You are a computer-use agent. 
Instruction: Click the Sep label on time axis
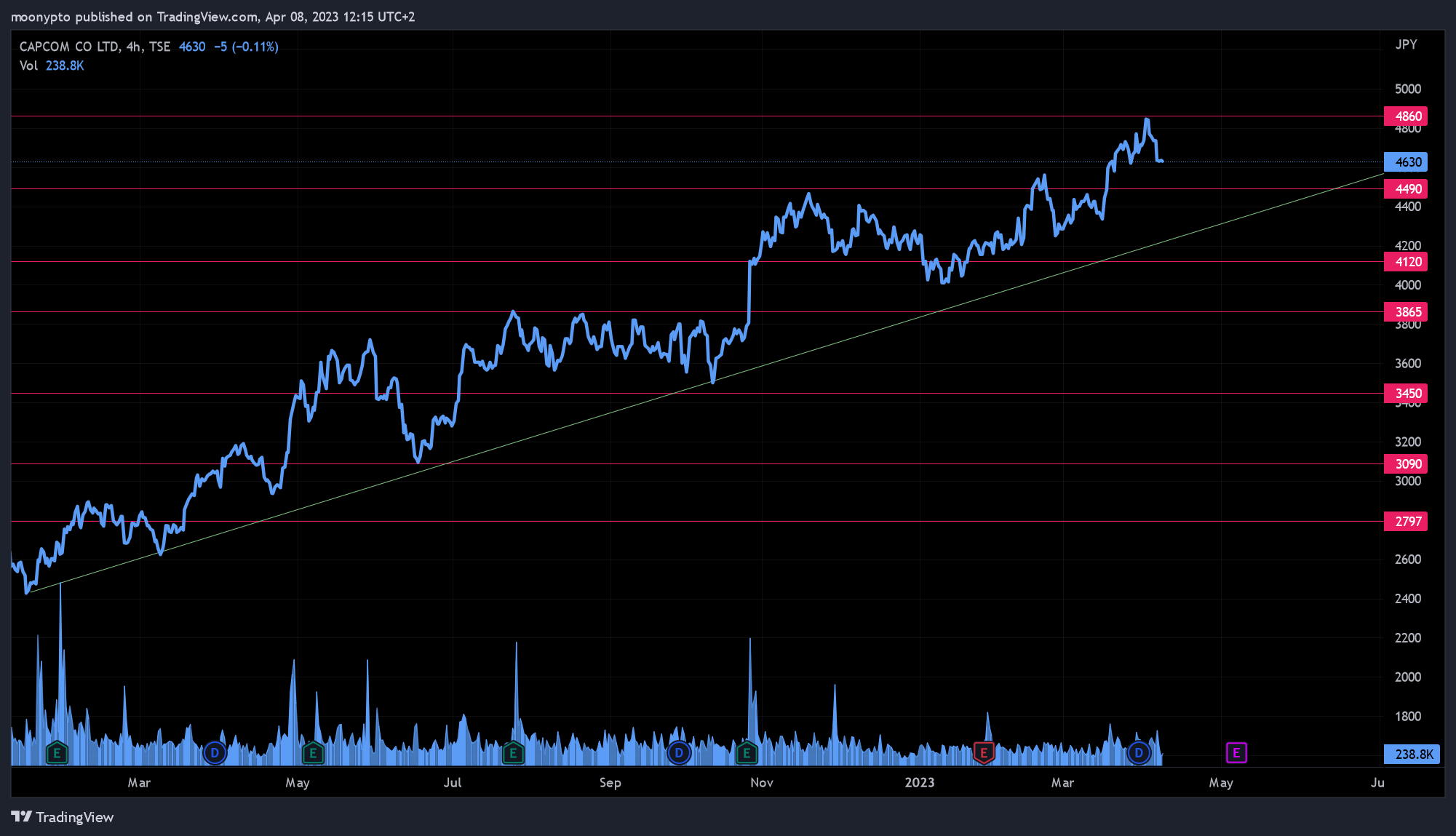[x=610, y=783]
